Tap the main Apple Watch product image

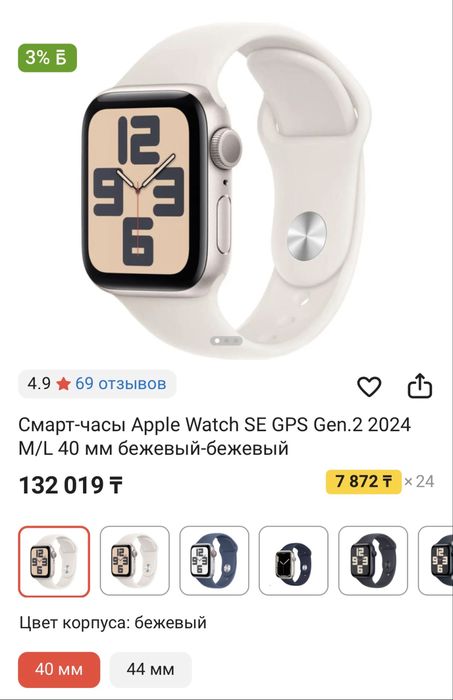(226, 190)
